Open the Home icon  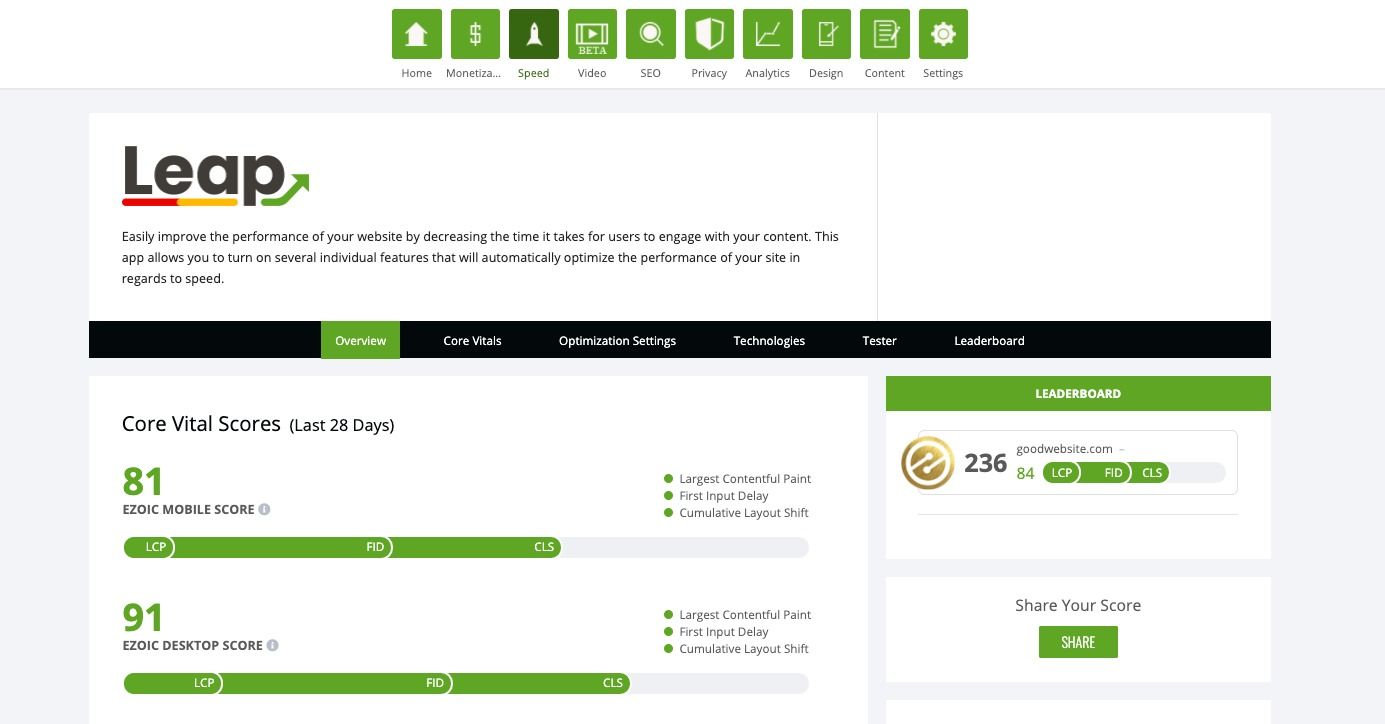[x=416, y=34]
